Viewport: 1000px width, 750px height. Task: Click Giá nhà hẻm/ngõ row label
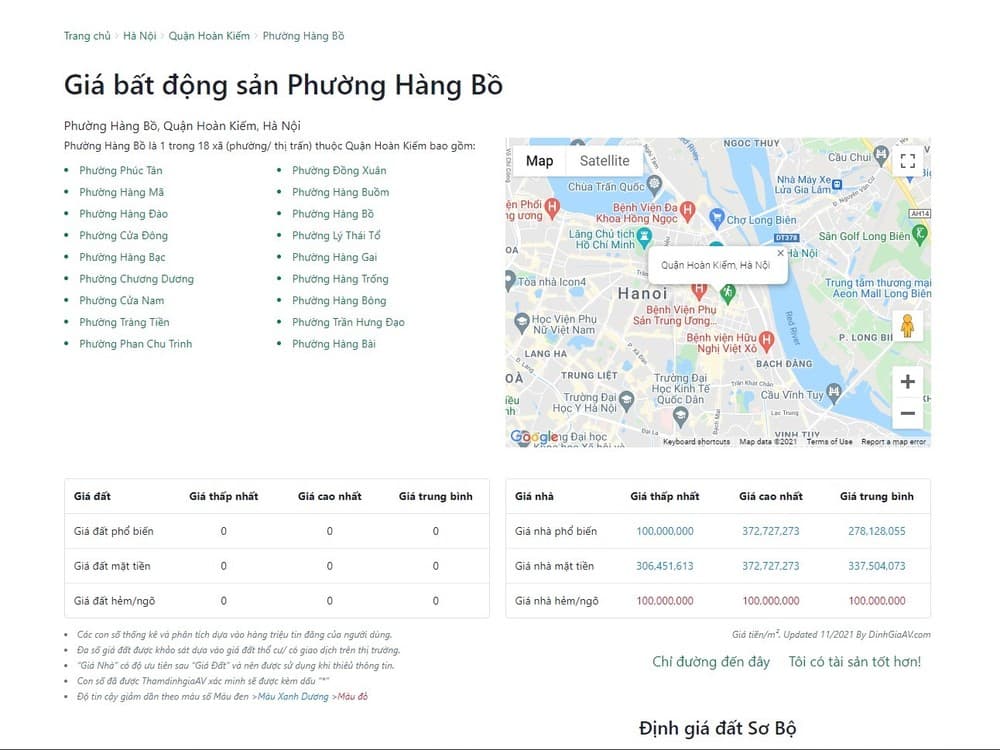coord(557,601)
